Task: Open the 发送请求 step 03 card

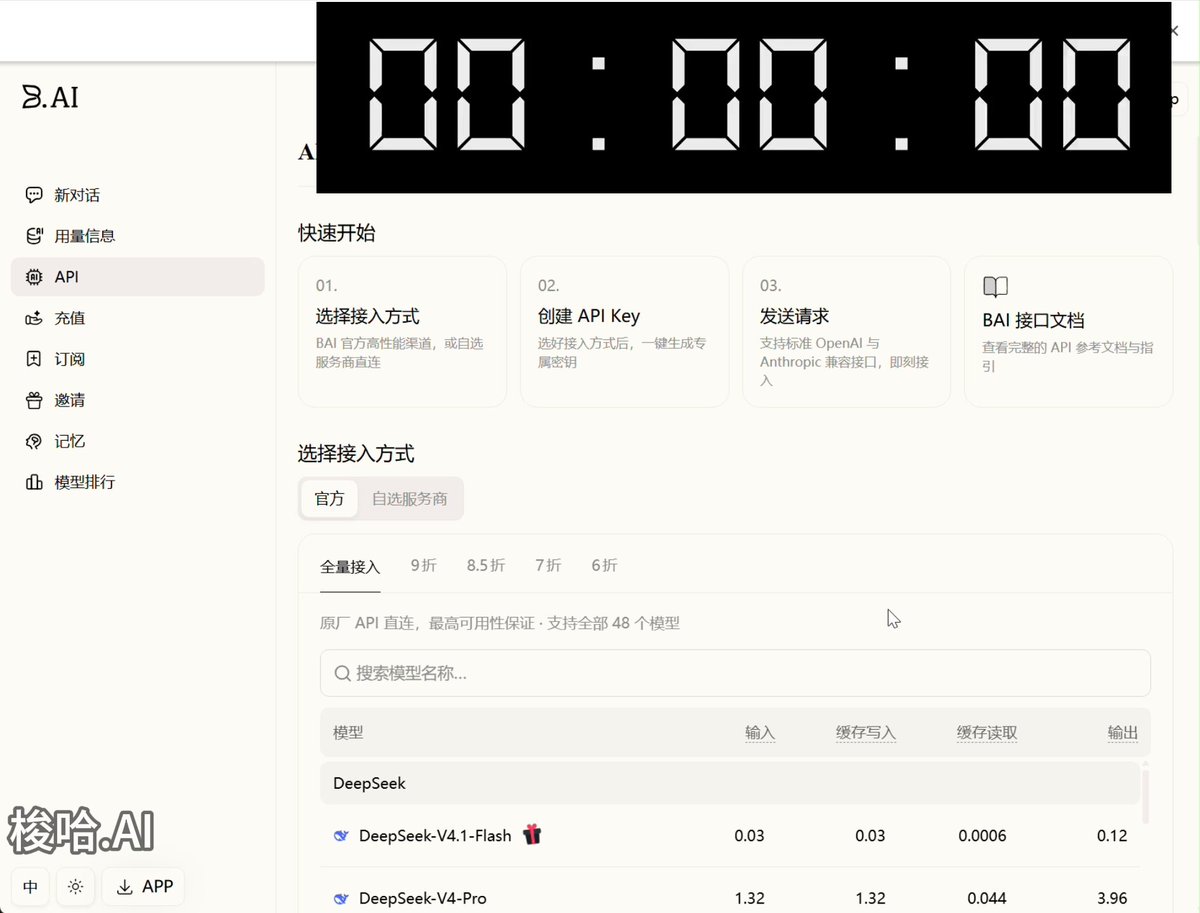Action: click(x=846, y=331)
